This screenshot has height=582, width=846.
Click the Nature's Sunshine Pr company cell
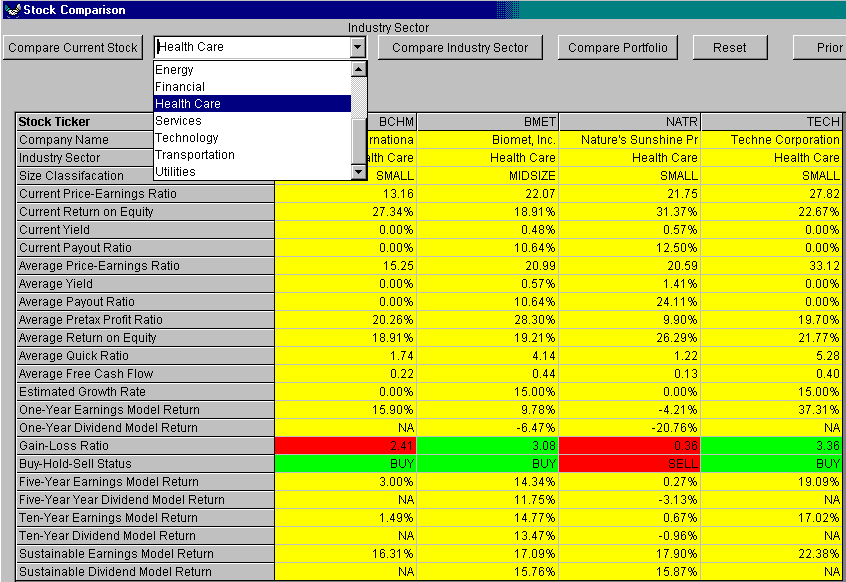pos(630,140)
